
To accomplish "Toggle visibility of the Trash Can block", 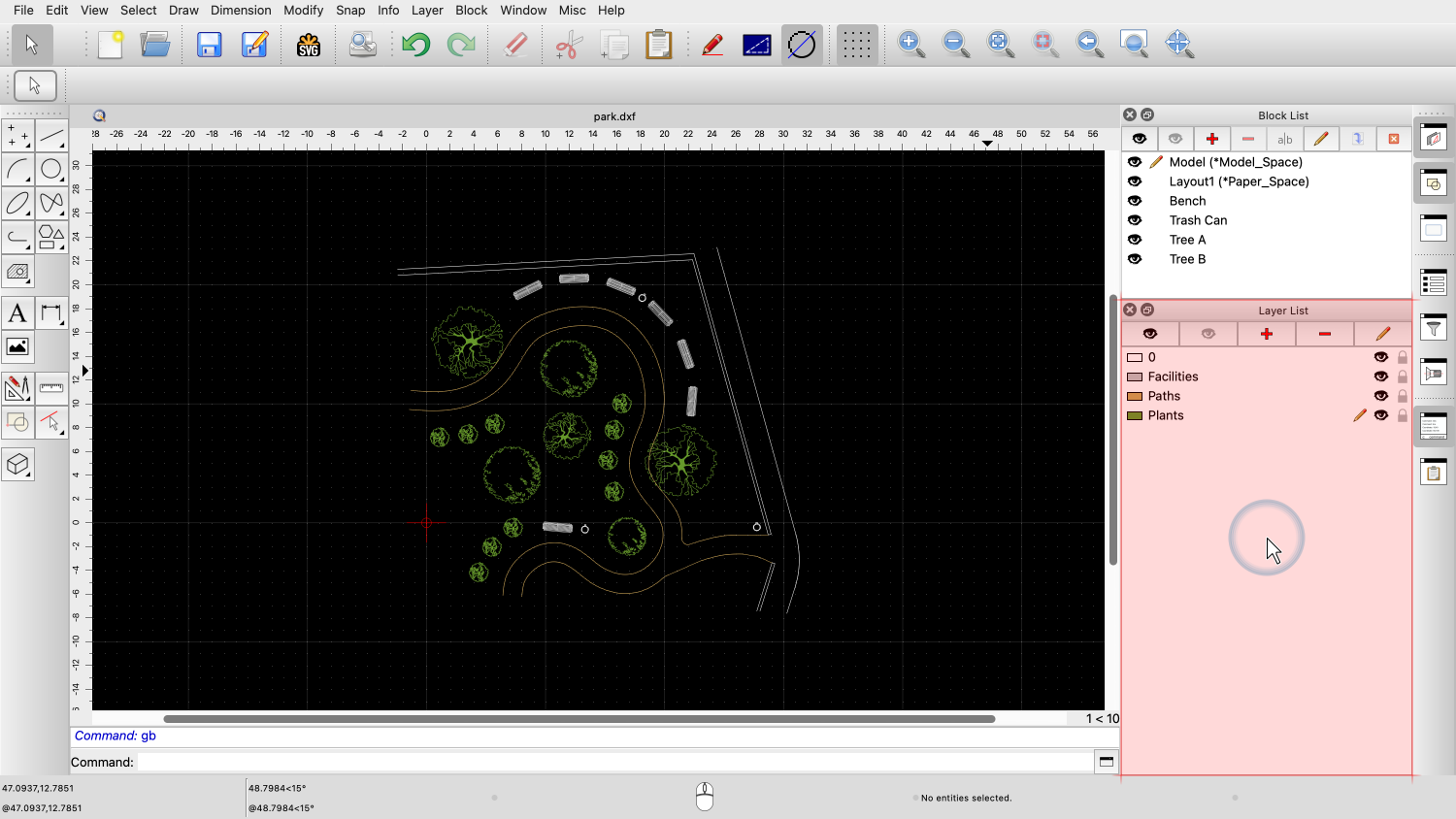I will coord(1135,220).
